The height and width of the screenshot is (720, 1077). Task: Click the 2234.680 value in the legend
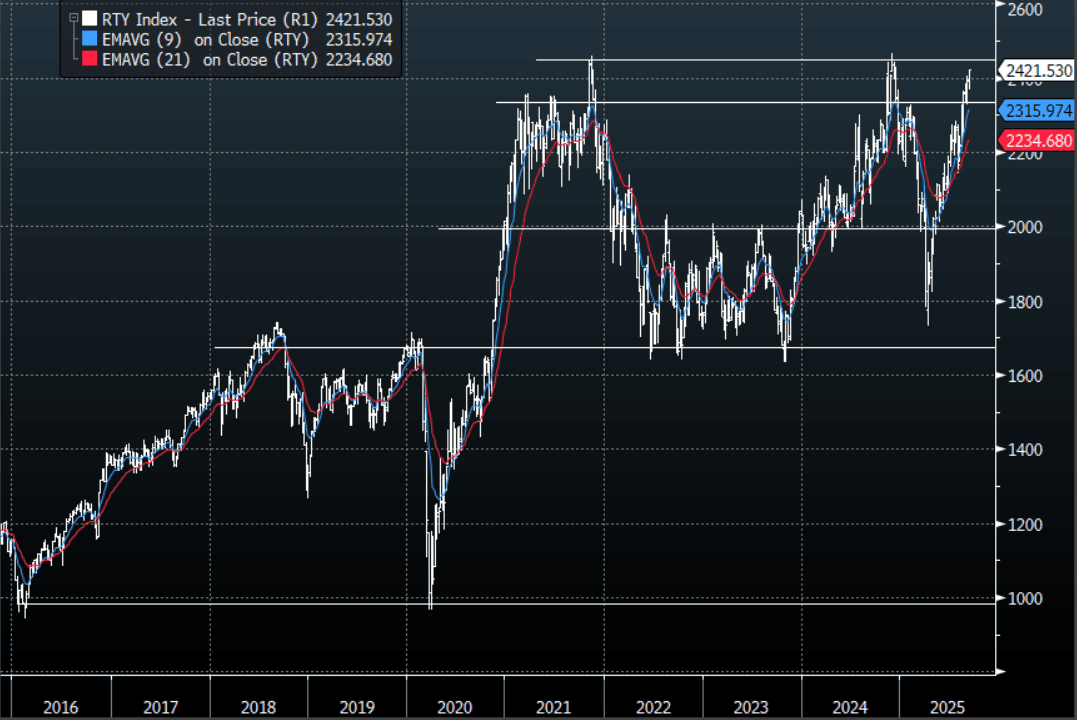coord(359,59)
